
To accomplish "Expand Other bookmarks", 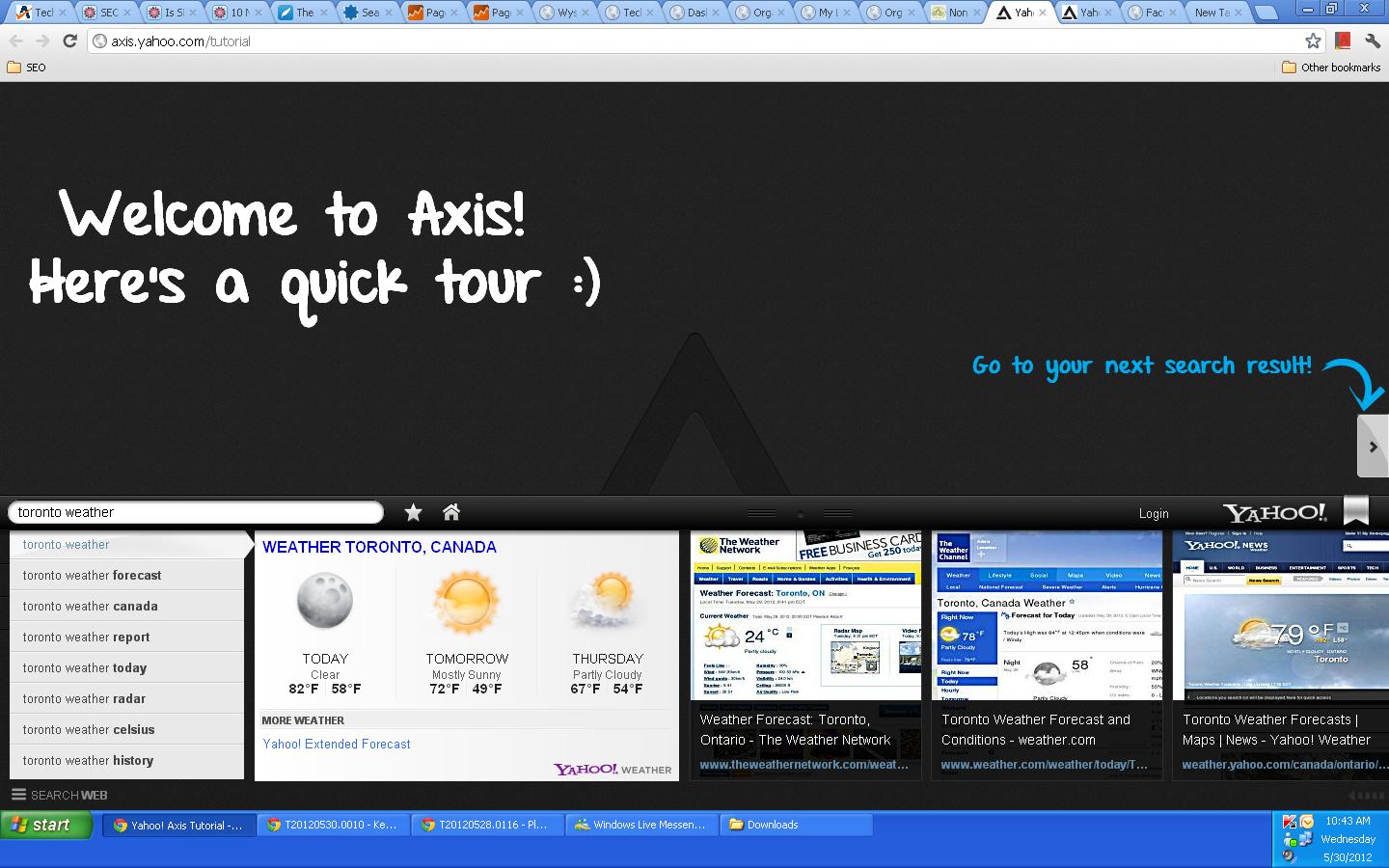I will 1331,68.
